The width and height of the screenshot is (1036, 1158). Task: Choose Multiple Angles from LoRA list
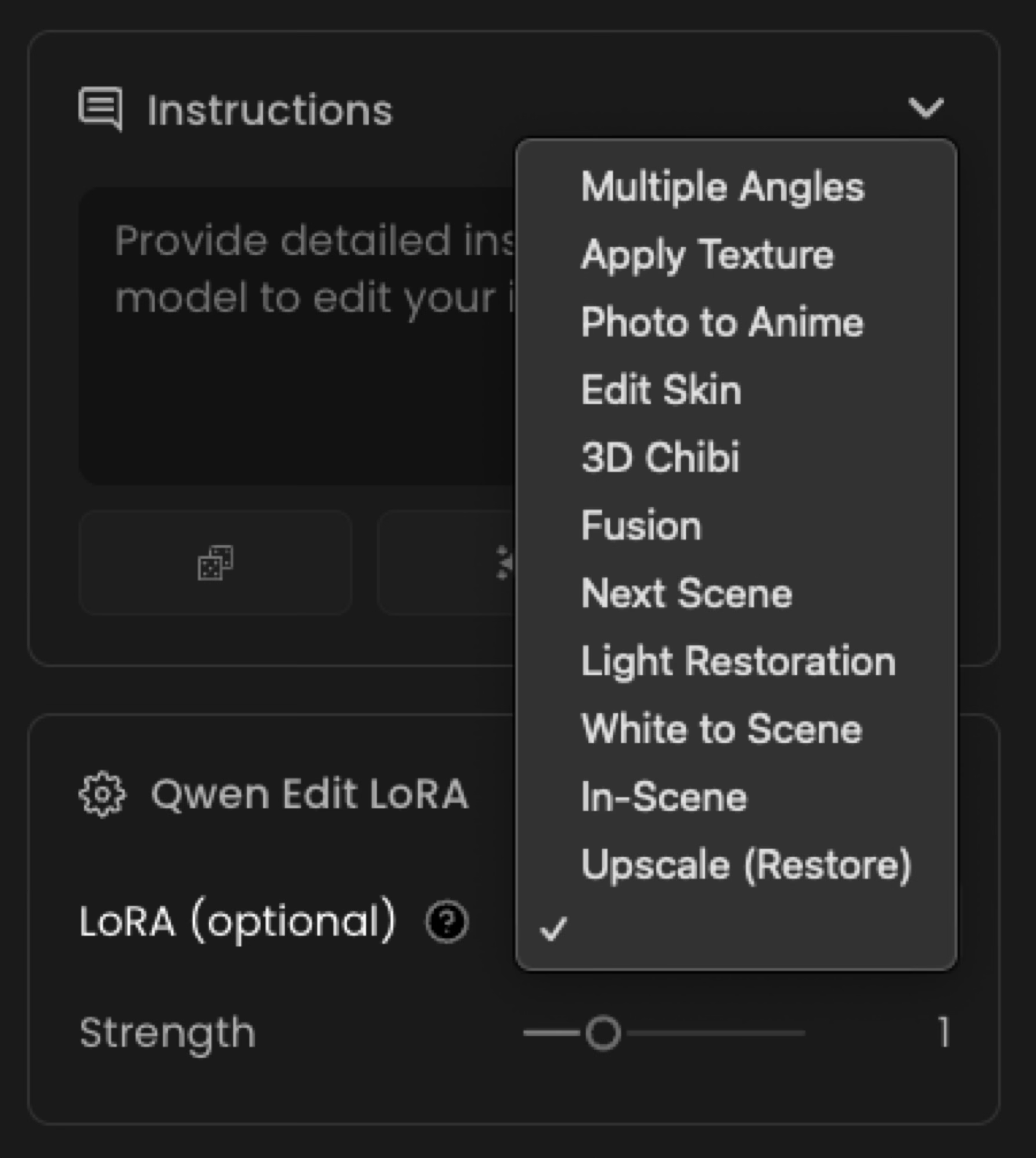[723, 187]
